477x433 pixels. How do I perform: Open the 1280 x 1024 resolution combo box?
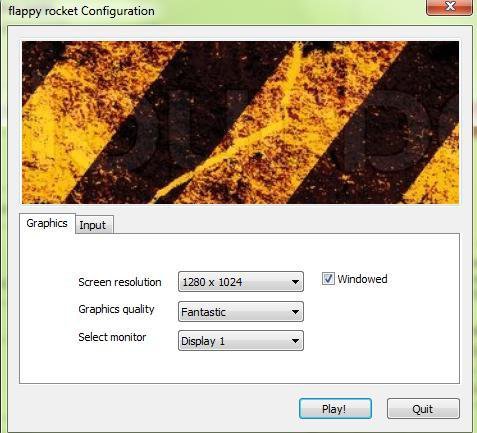[x=241, y=282]
